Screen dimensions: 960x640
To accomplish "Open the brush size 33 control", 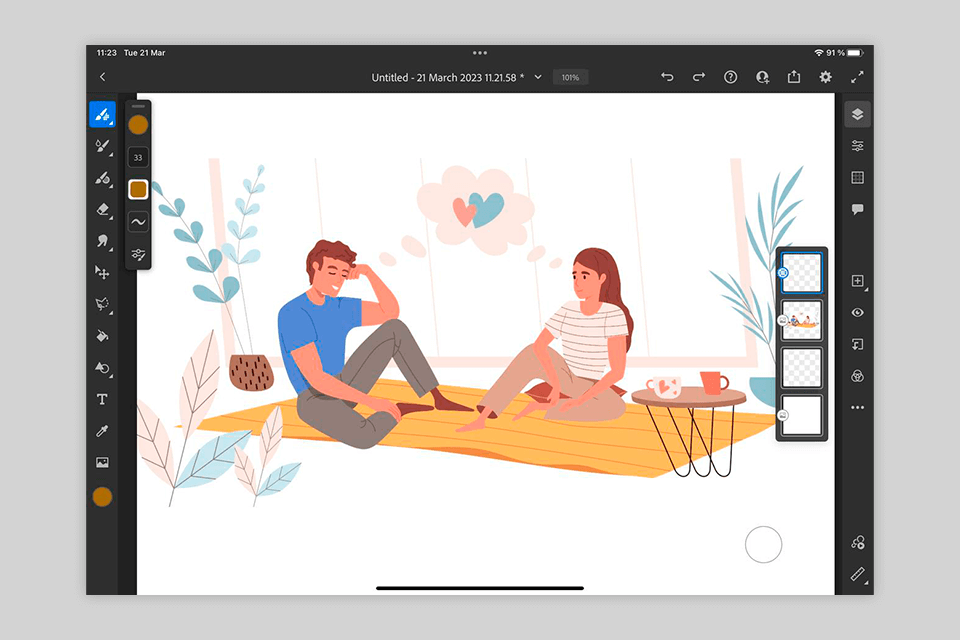I will (x=138, y=157).
